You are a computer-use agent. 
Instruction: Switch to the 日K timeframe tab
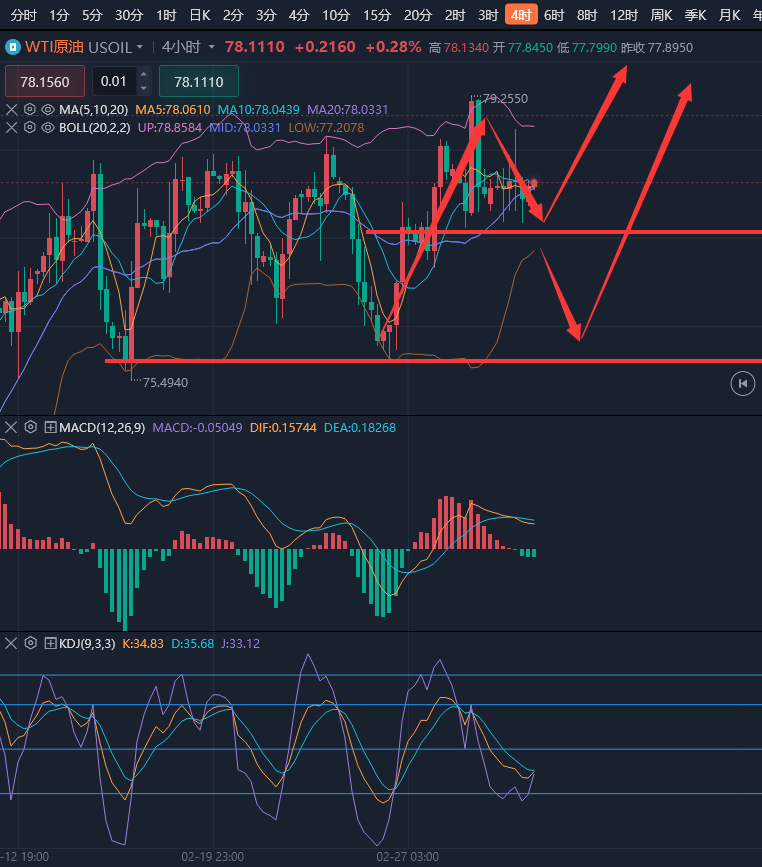200,15
